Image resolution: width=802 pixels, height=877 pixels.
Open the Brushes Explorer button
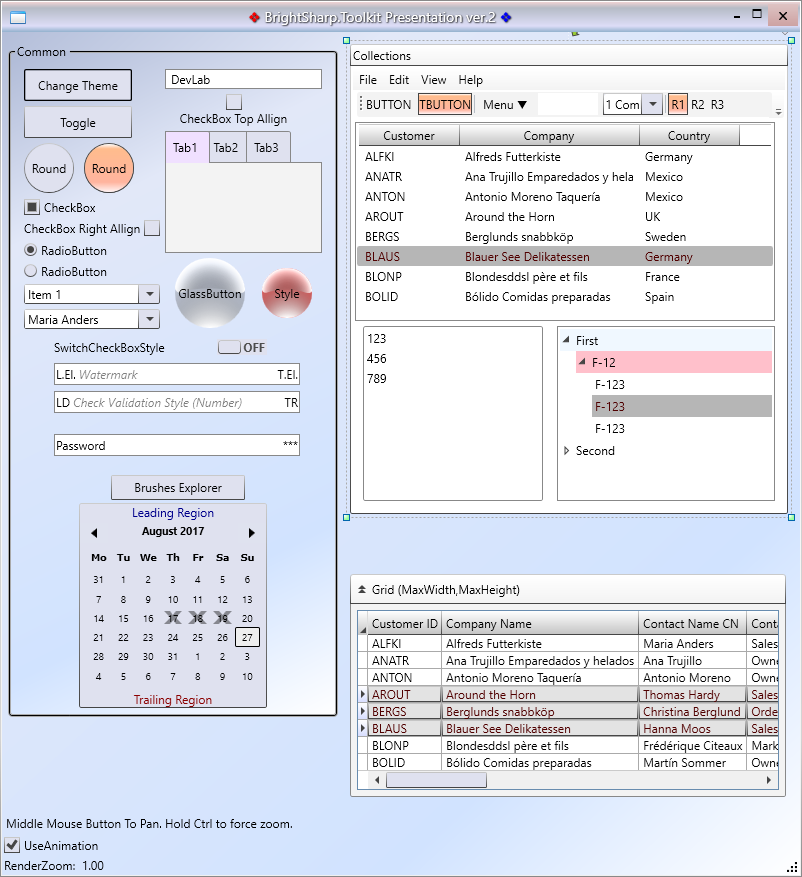click(177, 488)
